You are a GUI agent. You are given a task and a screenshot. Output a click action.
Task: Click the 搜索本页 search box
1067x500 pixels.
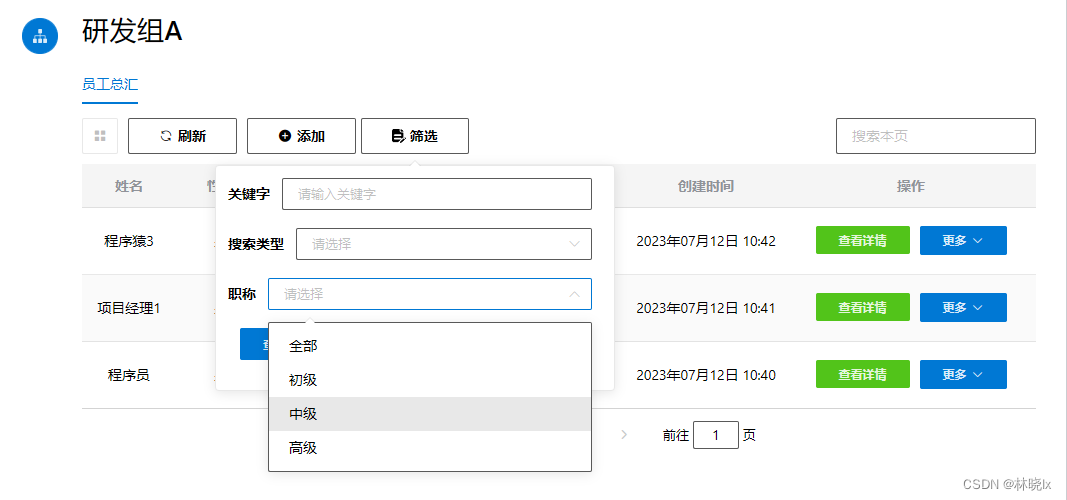pyautogui.click(x=935, y=136)
